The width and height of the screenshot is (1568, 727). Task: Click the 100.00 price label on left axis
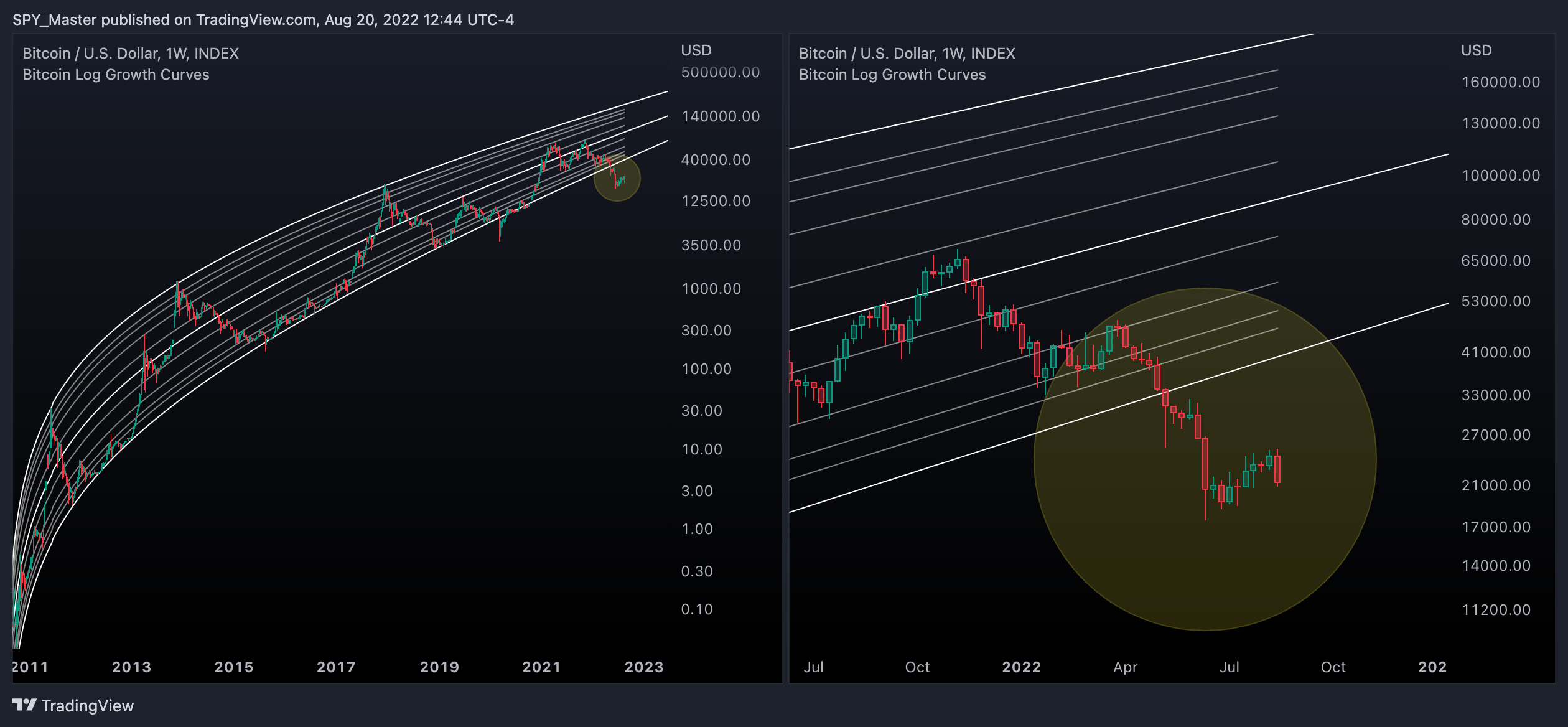[706, 369]
